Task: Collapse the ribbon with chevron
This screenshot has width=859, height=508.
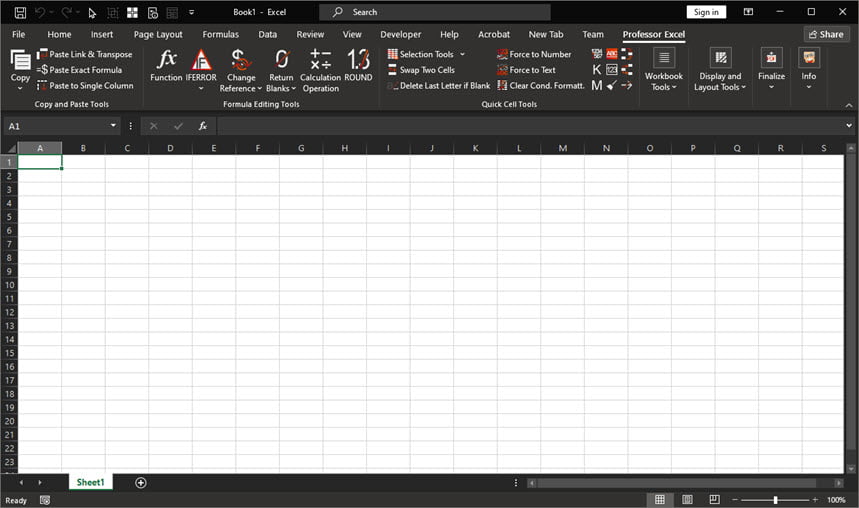Action: [849, 105]
